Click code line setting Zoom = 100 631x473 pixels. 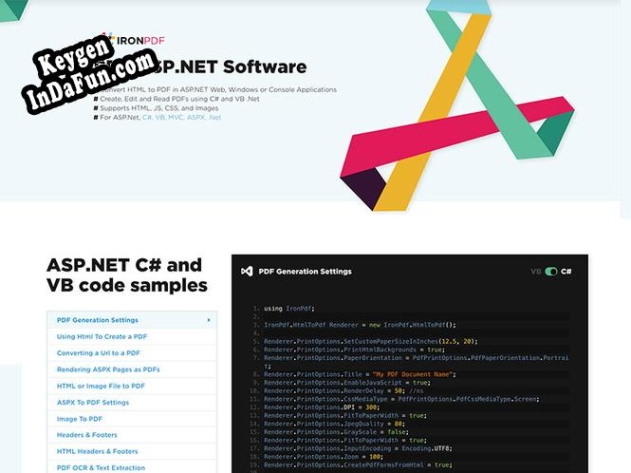coord(324,457)
